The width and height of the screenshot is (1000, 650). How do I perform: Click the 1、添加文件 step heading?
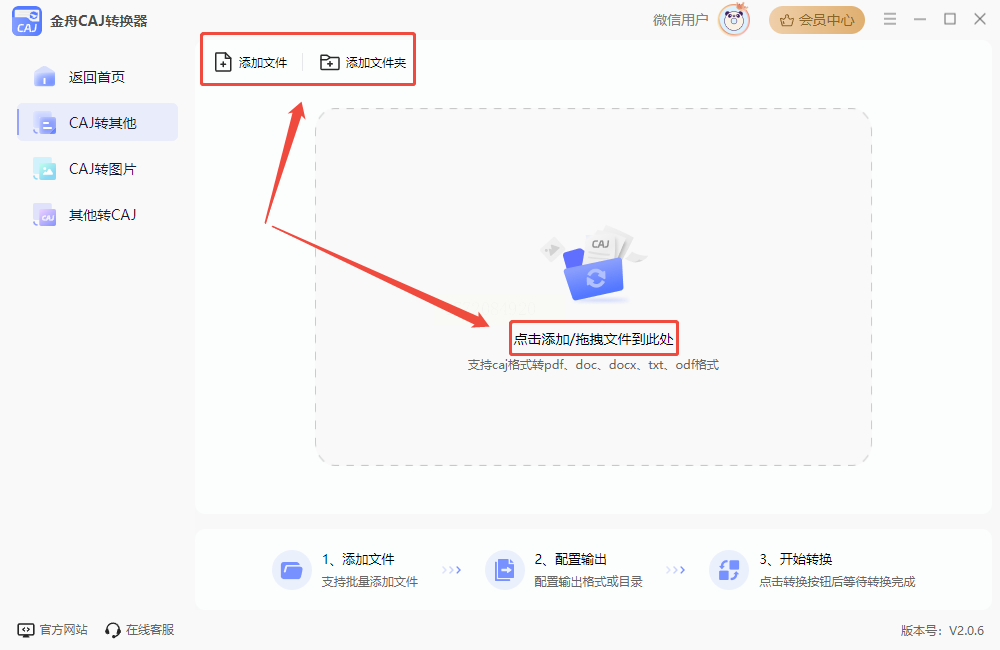358,559
